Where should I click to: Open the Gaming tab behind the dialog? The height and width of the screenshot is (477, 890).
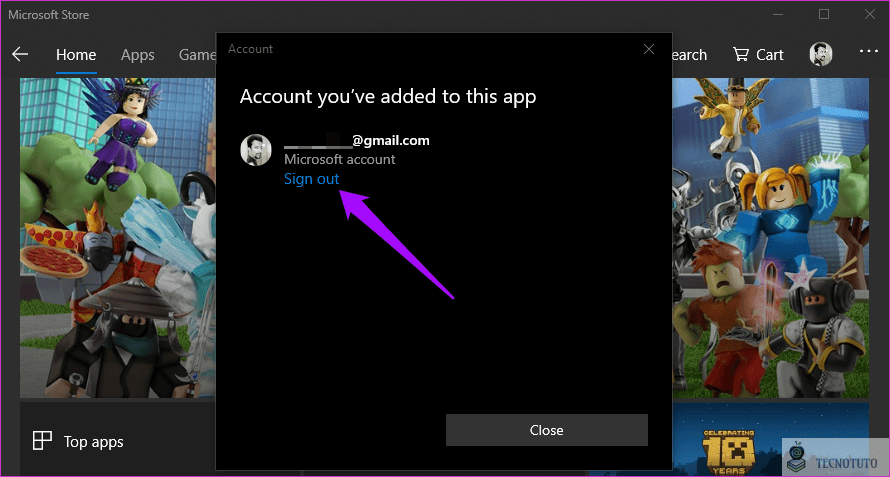coord(197,55)
